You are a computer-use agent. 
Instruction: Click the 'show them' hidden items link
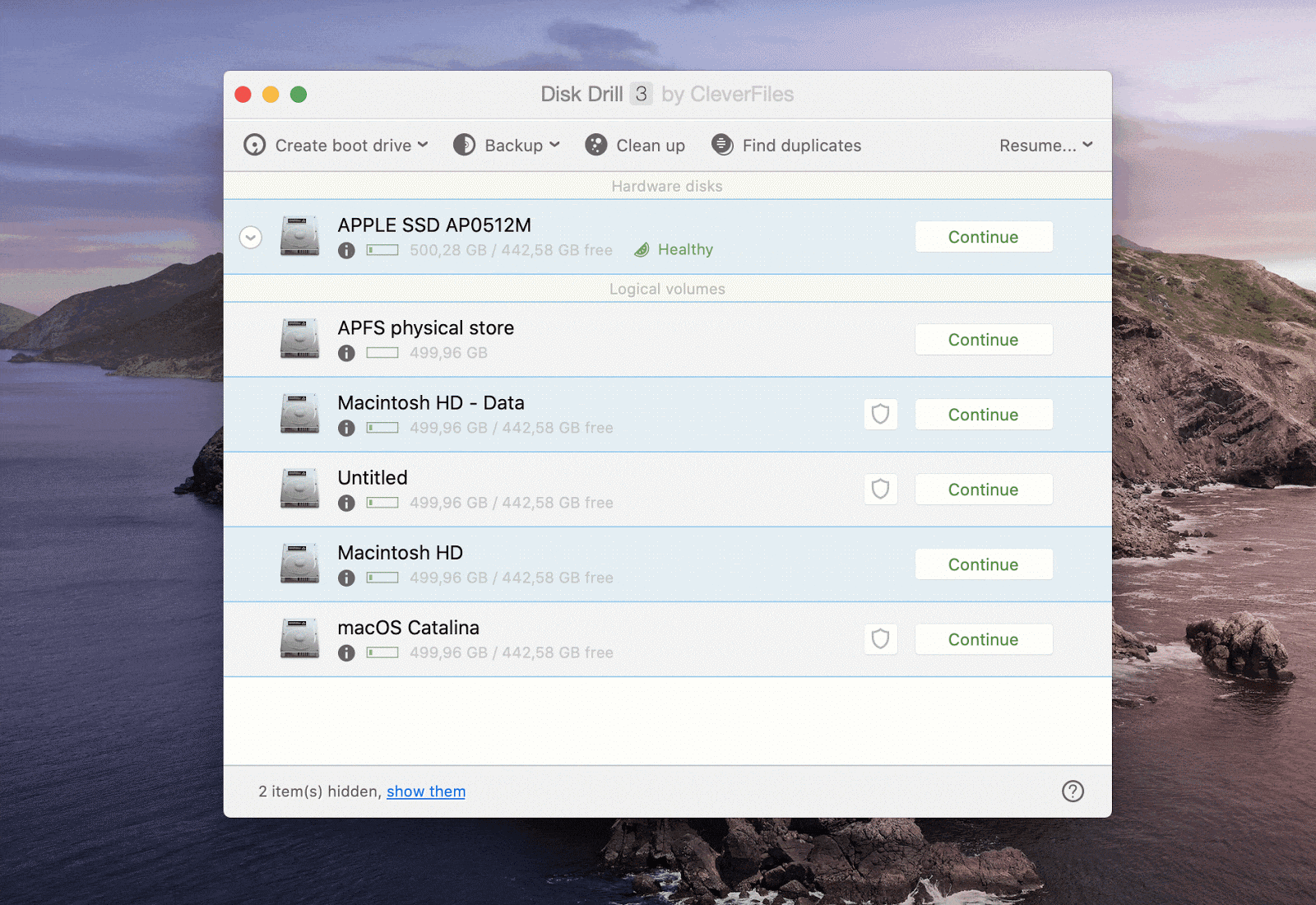click(x=426, y=791)
